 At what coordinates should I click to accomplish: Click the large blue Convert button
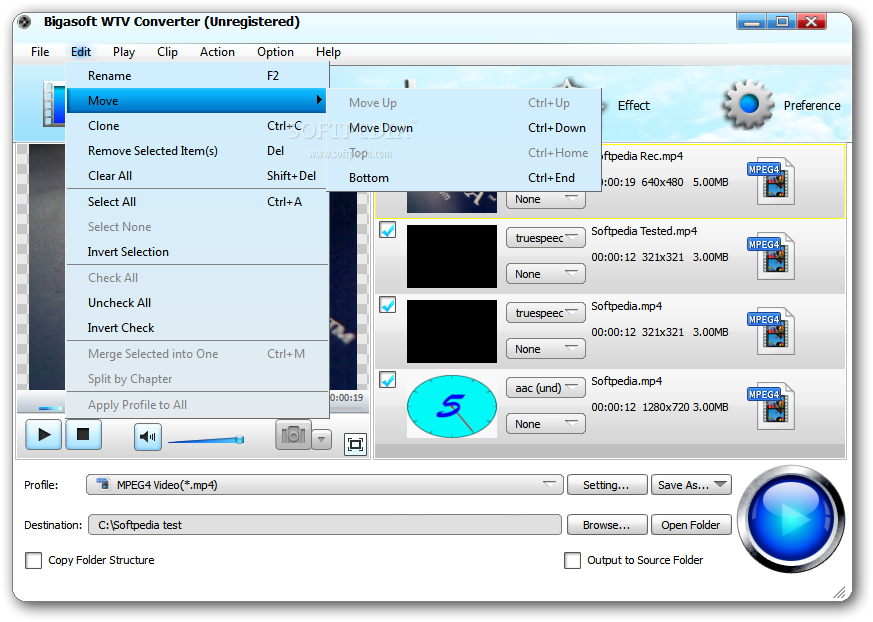[x=791, y=518]
